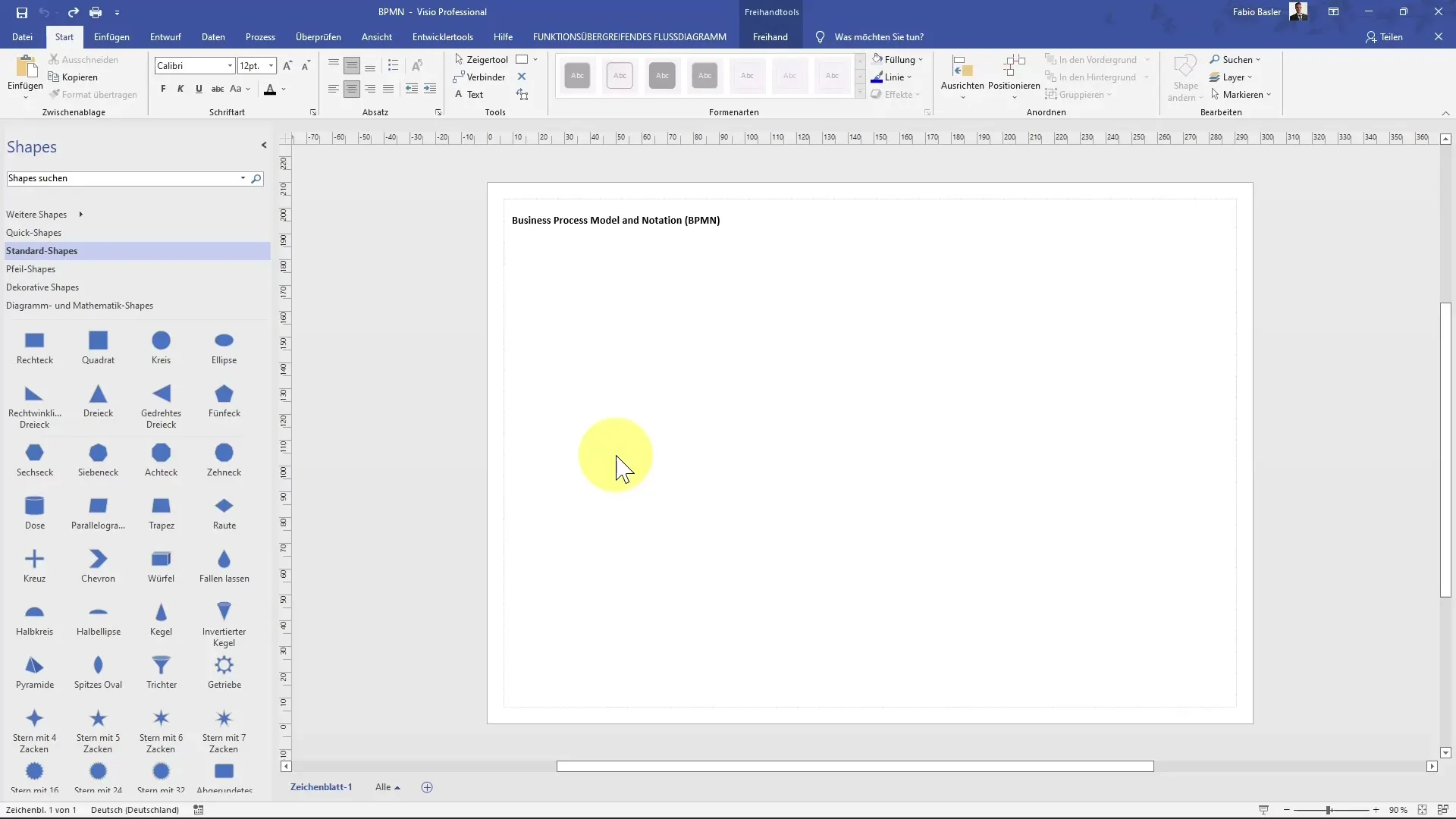
Task: Toggle strikethrough abc formatting
Action: 217,89
